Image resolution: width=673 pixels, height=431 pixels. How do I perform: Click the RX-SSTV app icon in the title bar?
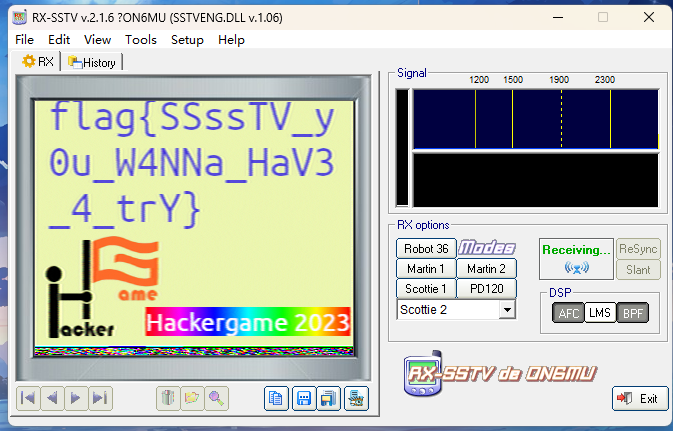[20, 18]
